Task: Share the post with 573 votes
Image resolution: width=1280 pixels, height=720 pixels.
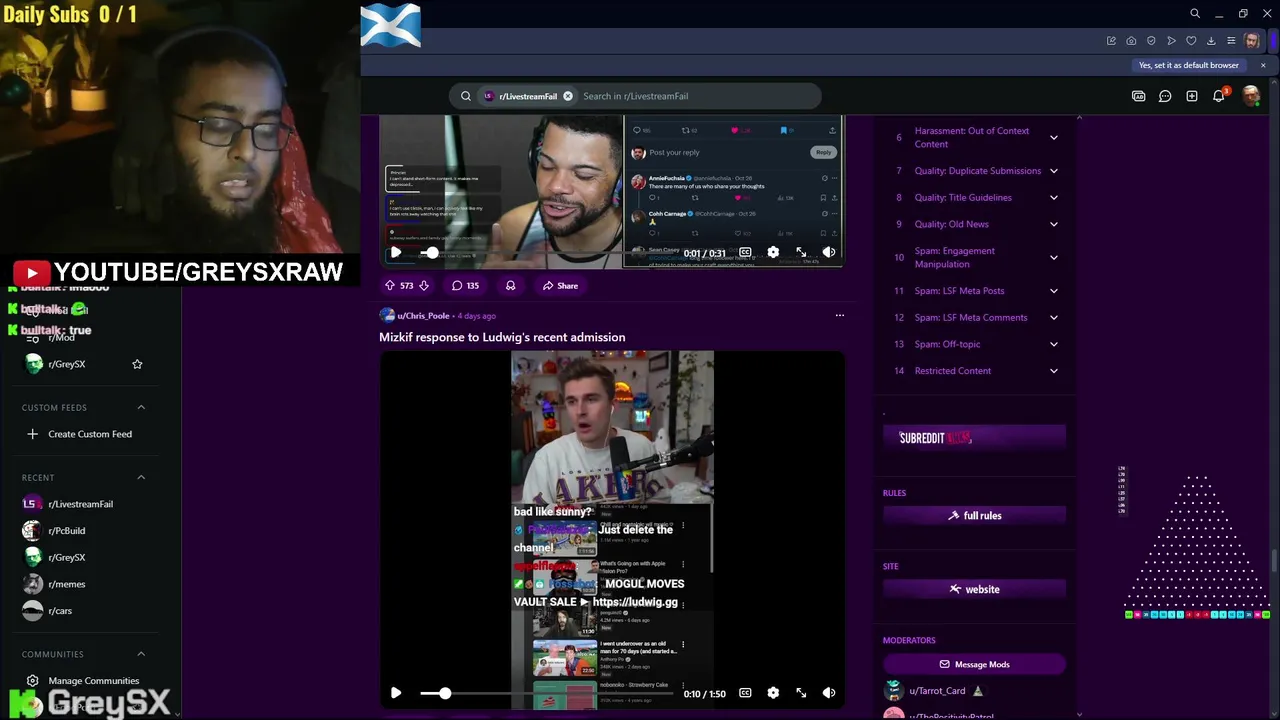Action: pos(560,286)
